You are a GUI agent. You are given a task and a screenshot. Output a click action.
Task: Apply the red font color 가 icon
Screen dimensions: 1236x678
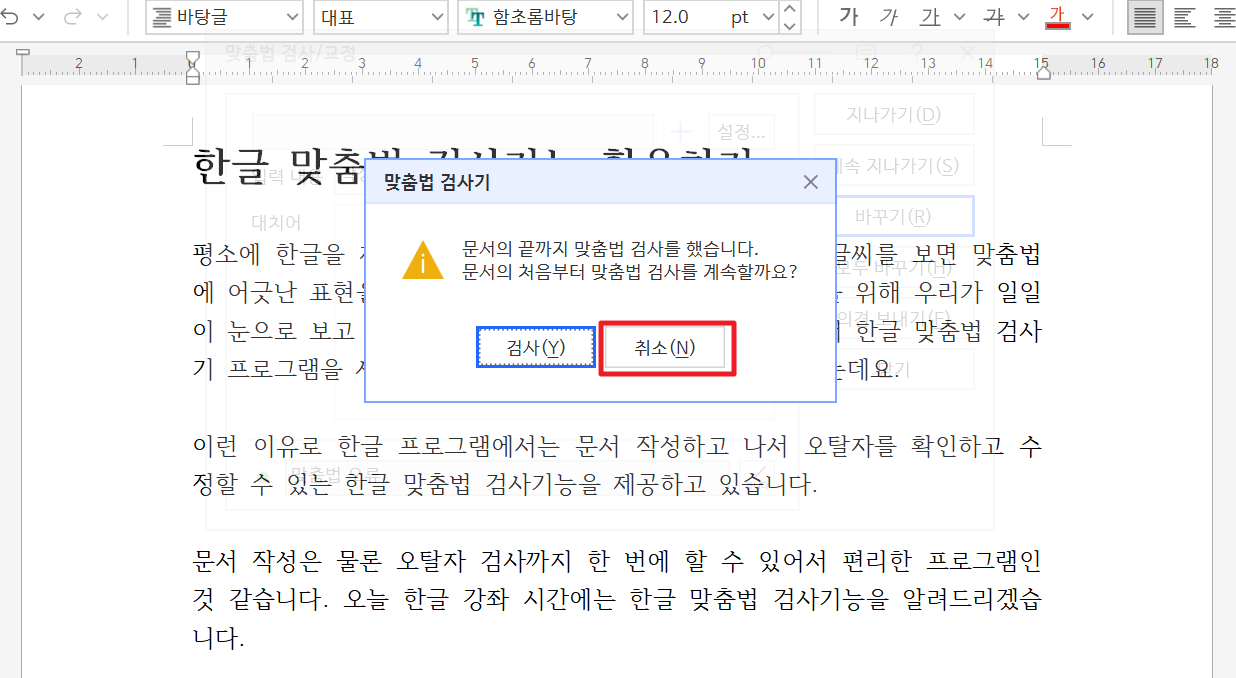point(1058,17)
